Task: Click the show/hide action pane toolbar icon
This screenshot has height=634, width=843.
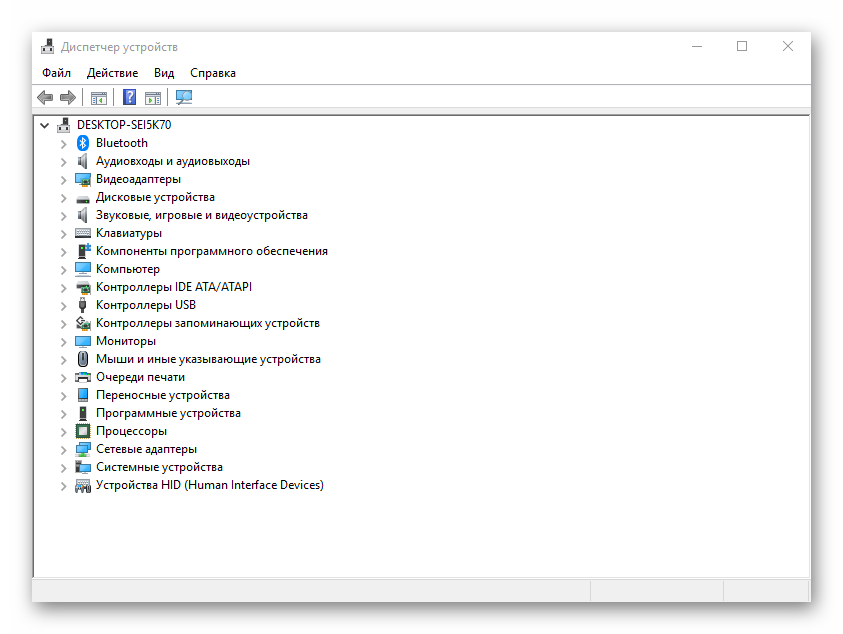Action: tap(153, 98)
